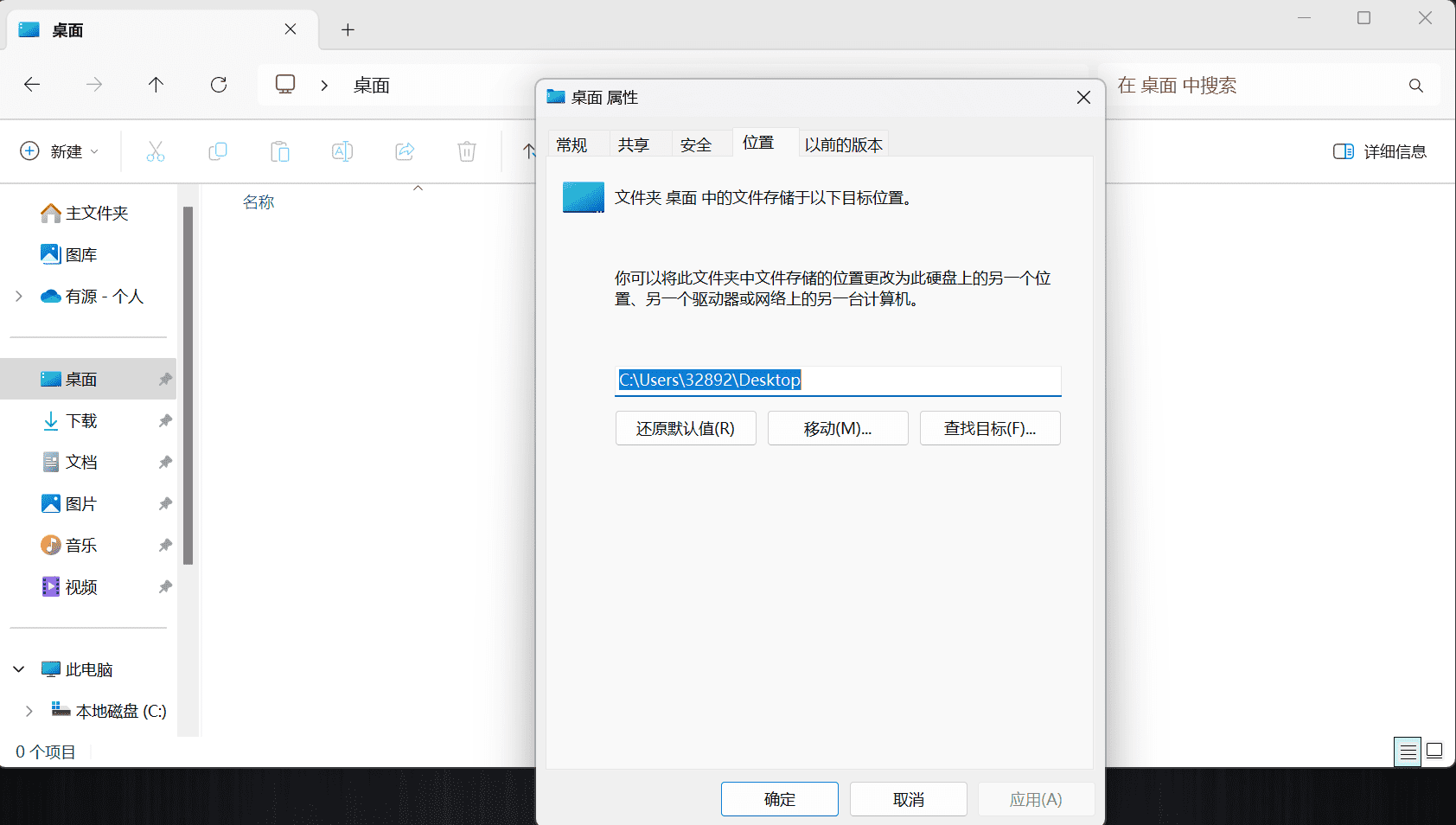
Task: Switch to the 以前的版本 tab
Action: pos(844,144)
